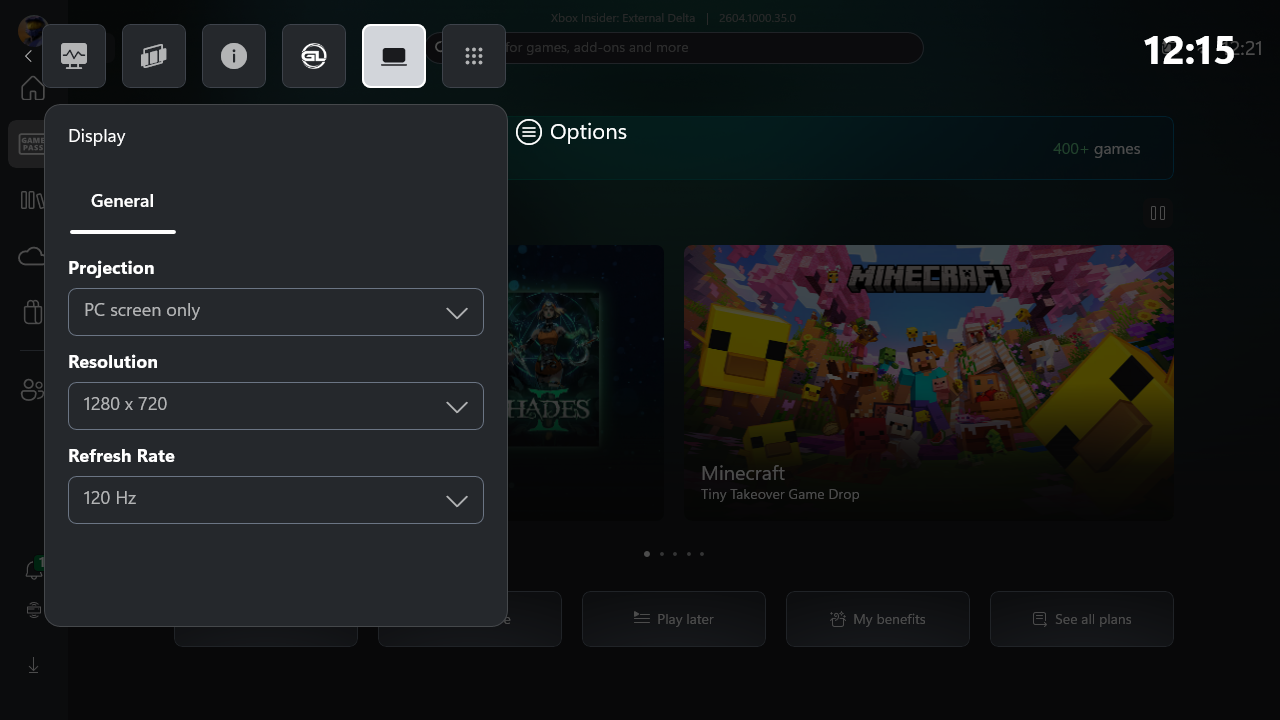Open the all apps grid widget
1280x720 pixels.
click(x=474, y=56)
